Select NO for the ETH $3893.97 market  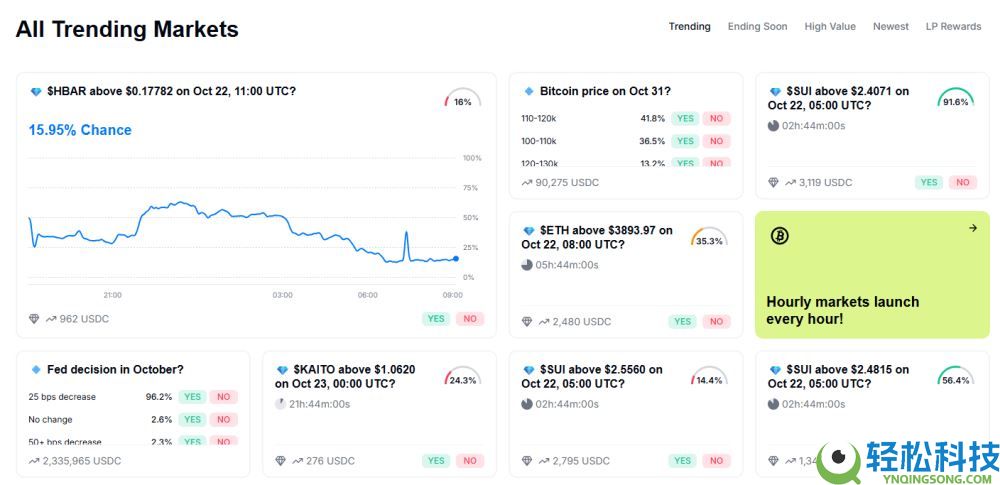(x=716, y=322)
